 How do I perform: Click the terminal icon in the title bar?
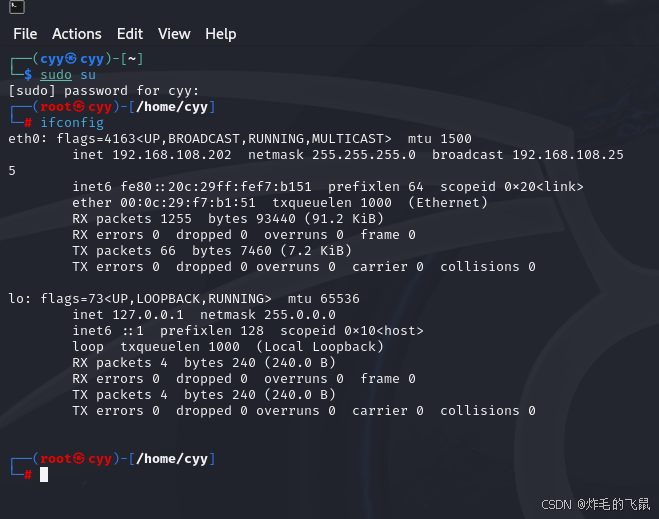[7, 6]
